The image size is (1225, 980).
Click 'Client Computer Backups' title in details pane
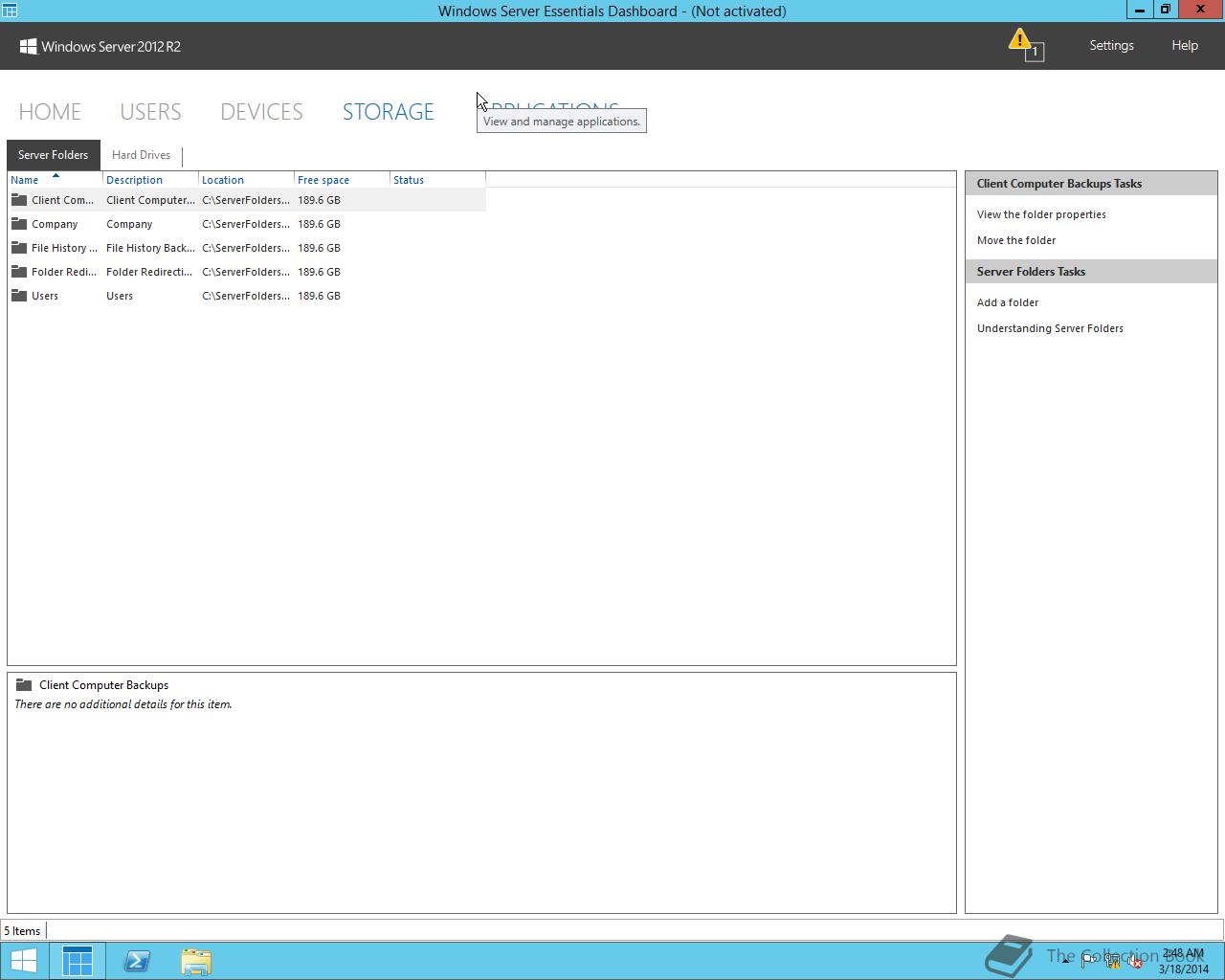pos(103,685)
